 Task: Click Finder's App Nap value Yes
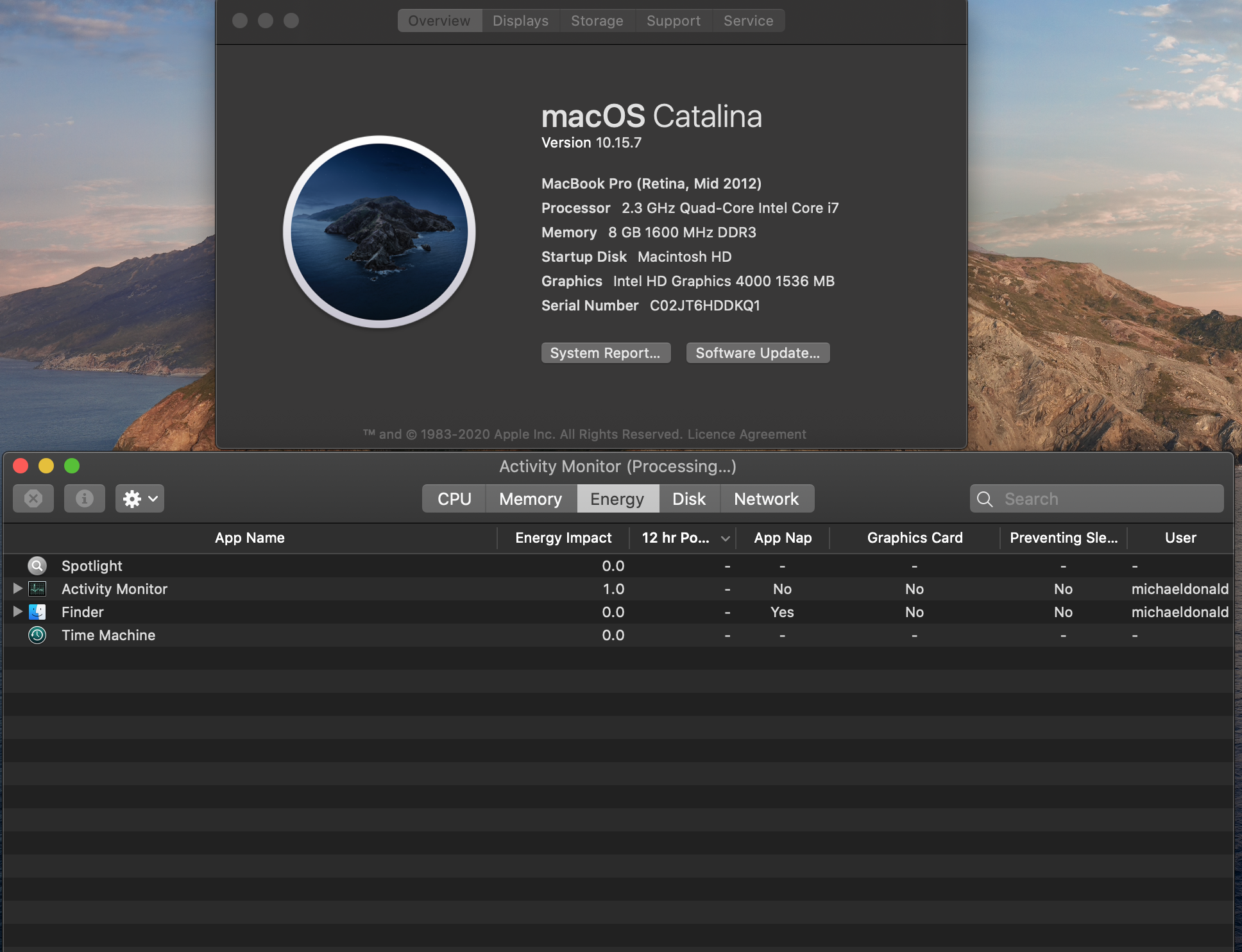782,612
